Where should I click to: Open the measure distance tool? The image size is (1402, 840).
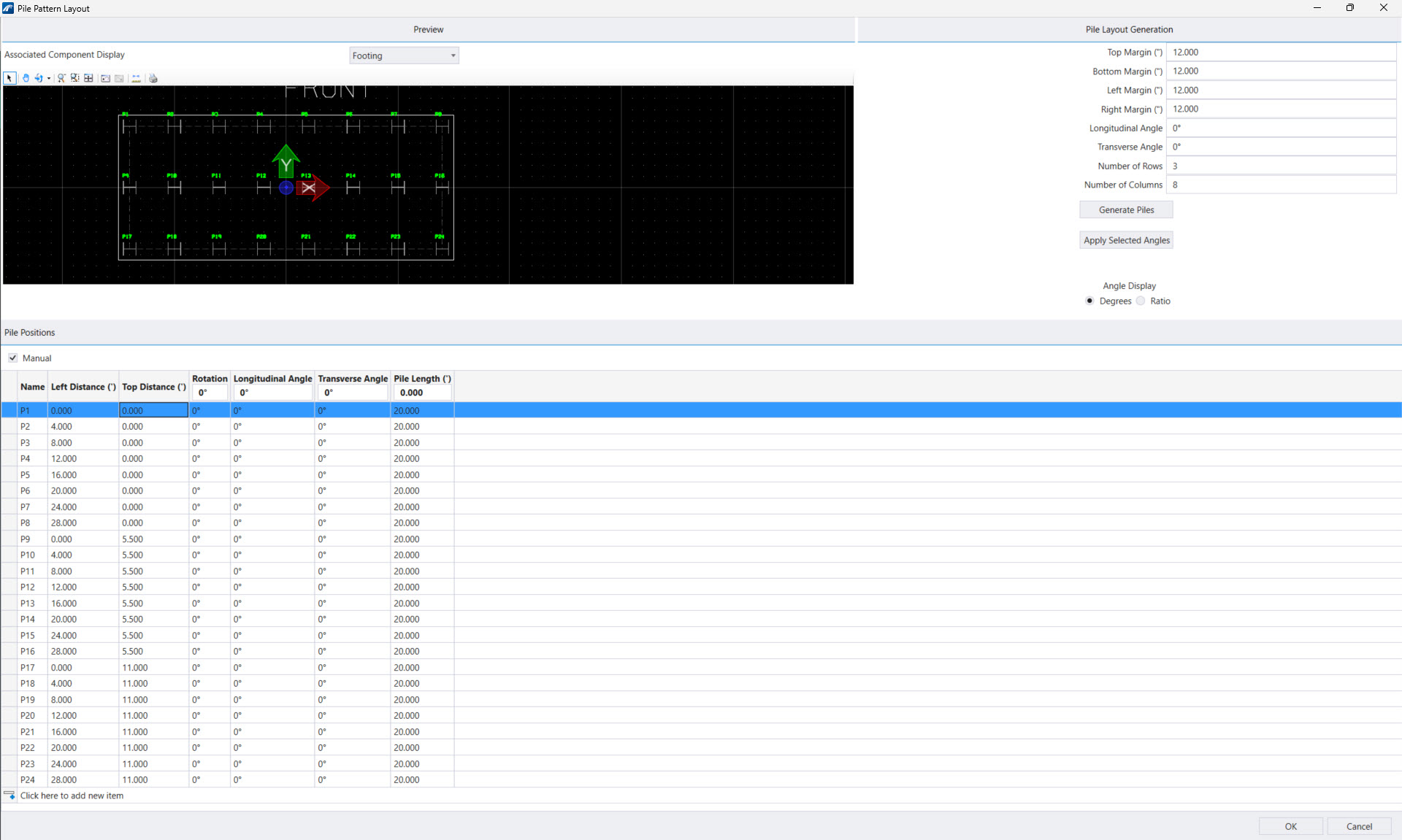coord(136,78)
